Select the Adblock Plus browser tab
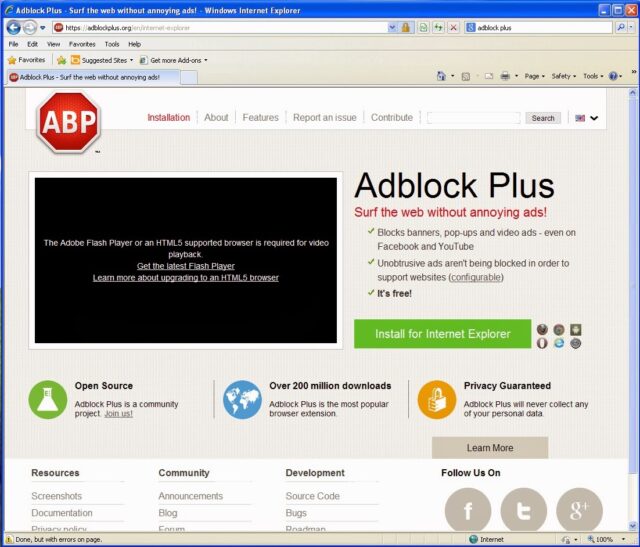 [x=93, y=77]
